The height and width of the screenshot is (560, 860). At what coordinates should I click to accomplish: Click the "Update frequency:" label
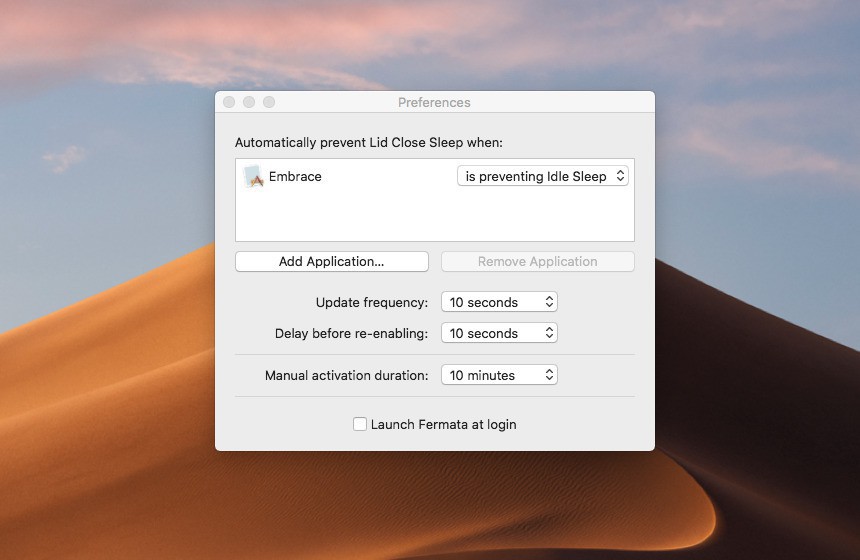coord(372,303)
